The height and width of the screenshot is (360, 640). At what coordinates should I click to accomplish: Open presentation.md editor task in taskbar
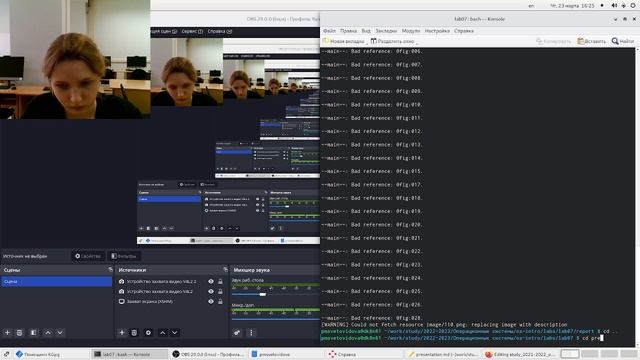click(443, 354)
